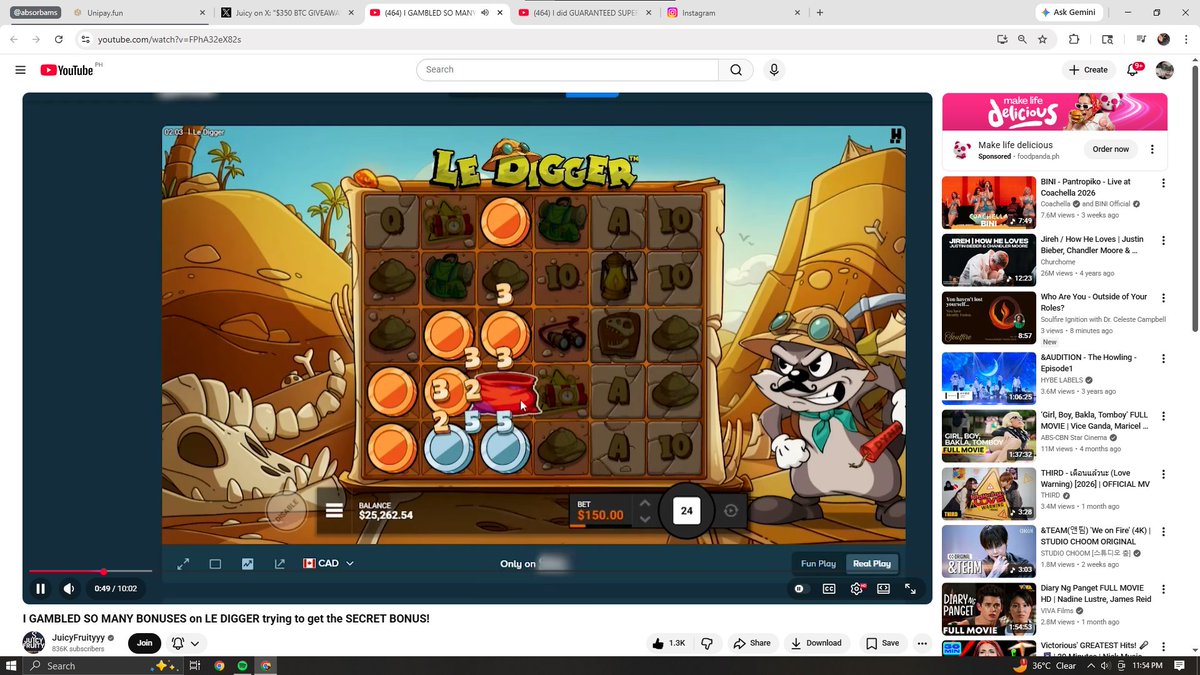Image resolution: width=1200 pixels, height=675 pixels.
Task: Save the video to a playlist
Action: (882, 643)
